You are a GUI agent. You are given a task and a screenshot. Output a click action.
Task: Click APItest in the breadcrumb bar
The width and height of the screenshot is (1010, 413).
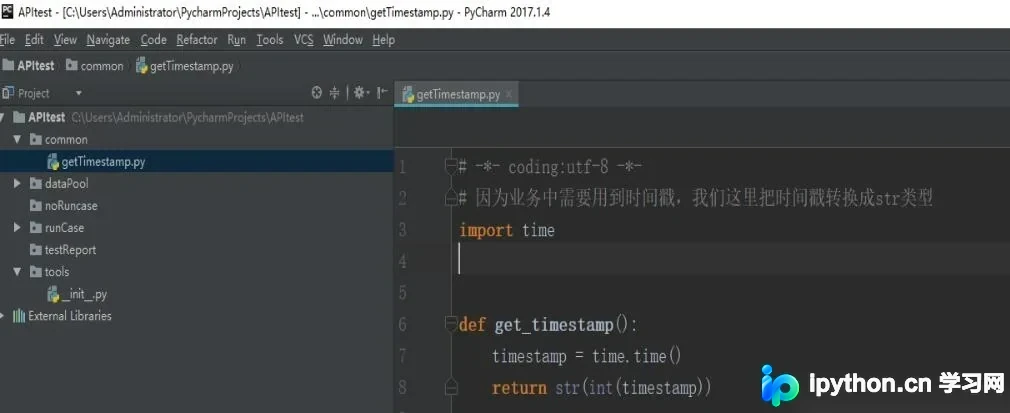pos(29,66)
